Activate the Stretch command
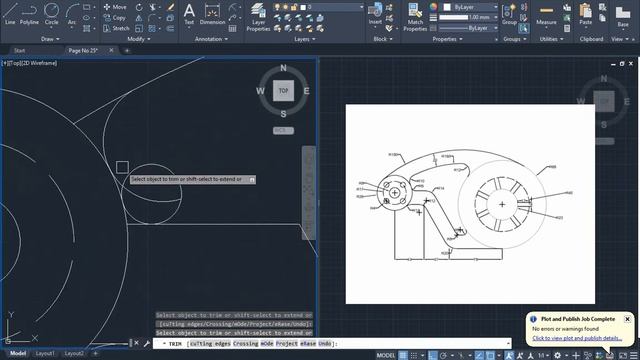Screen dimensions: 640x360 (x=116, y=28)
